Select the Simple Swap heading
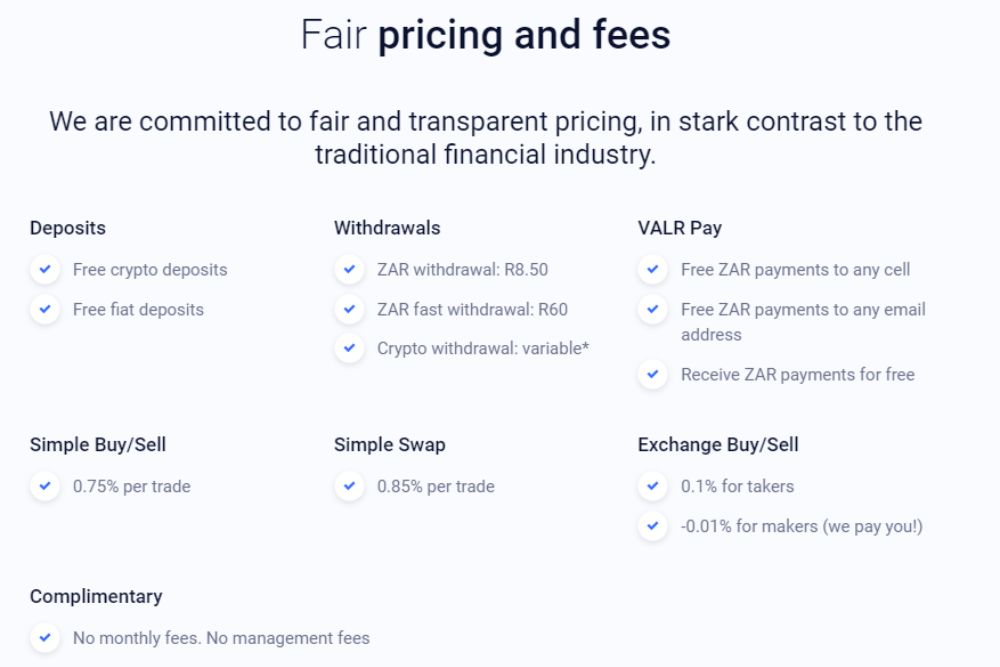1000x667 pixels. [390, 445]
